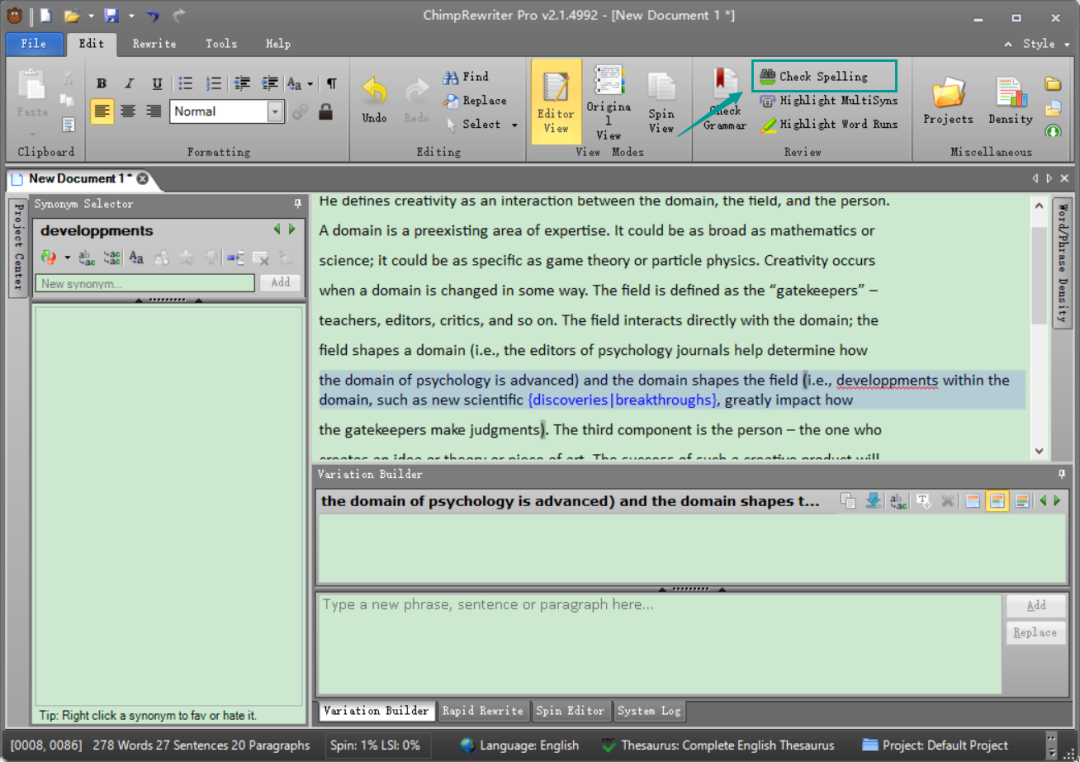Toggle underline formatting

click(x=157, y=83)
